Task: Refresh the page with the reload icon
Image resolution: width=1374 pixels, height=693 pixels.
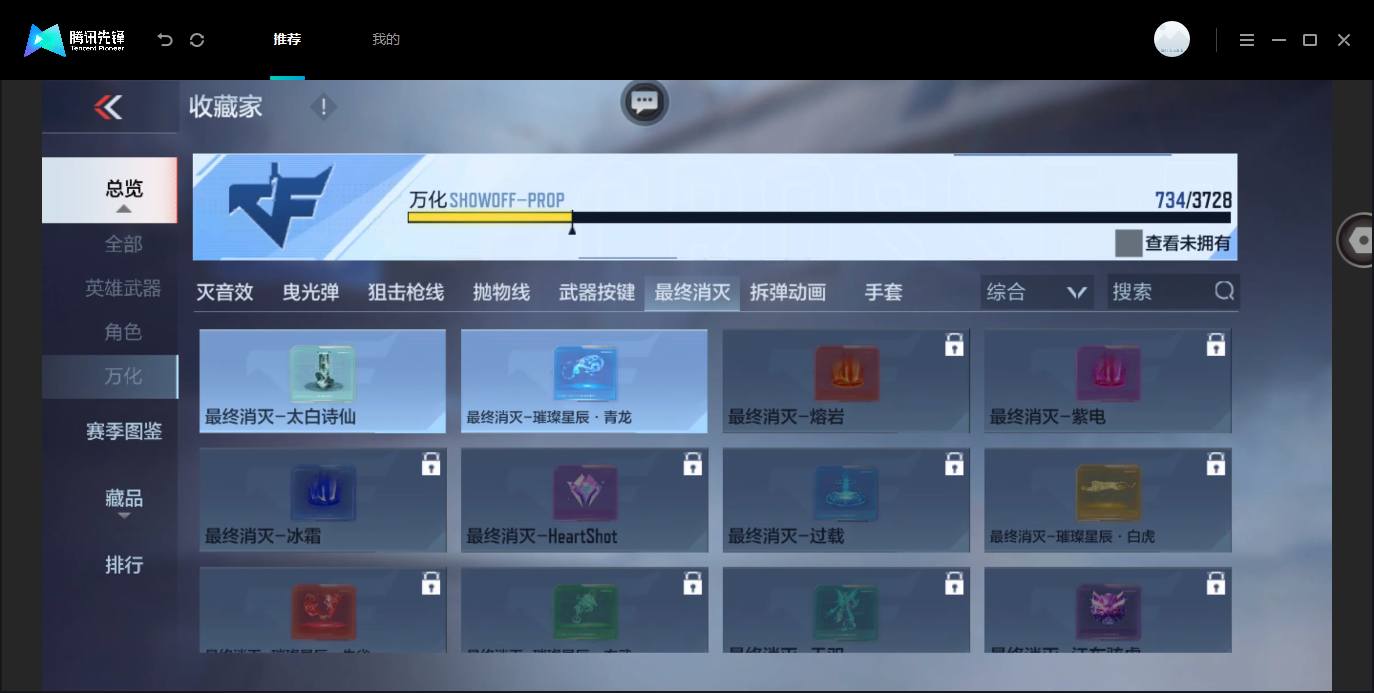Action: pyautogui.click(x=197, y=40)
